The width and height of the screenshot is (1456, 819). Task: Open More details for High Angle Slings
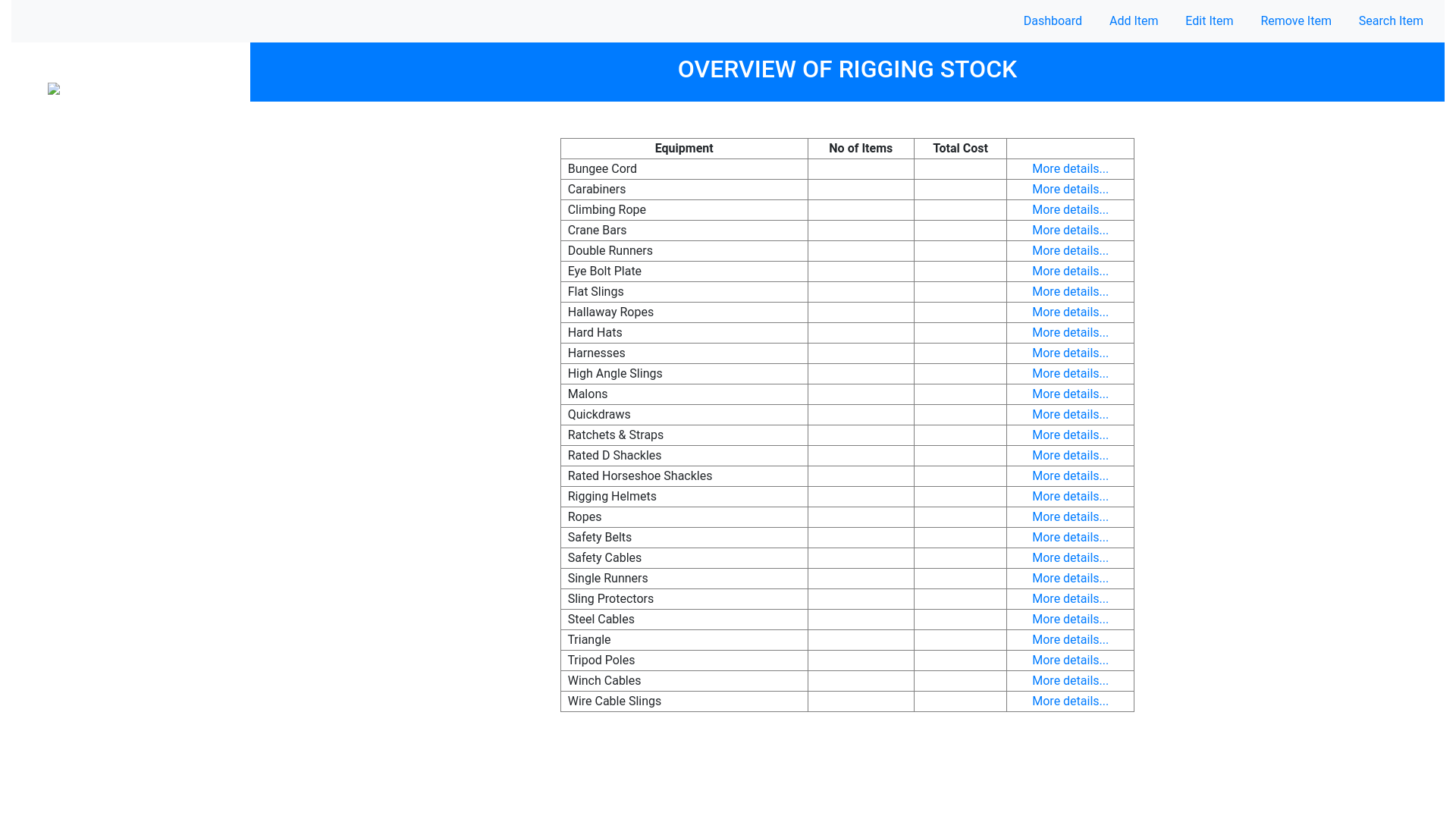(1070, 374)
